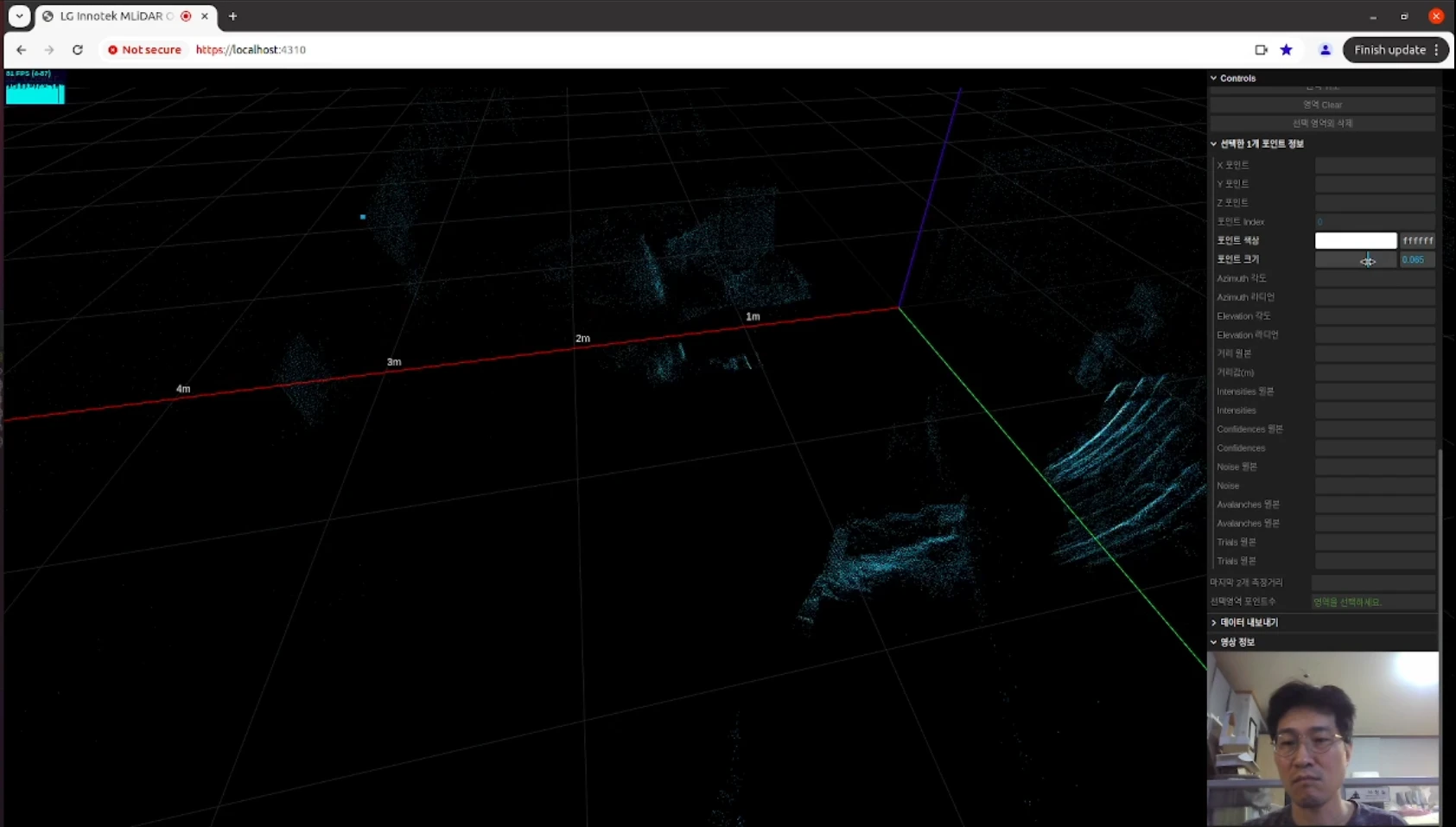
Task: Click the 3m axis distance label
Action: [x=394, y=362]
